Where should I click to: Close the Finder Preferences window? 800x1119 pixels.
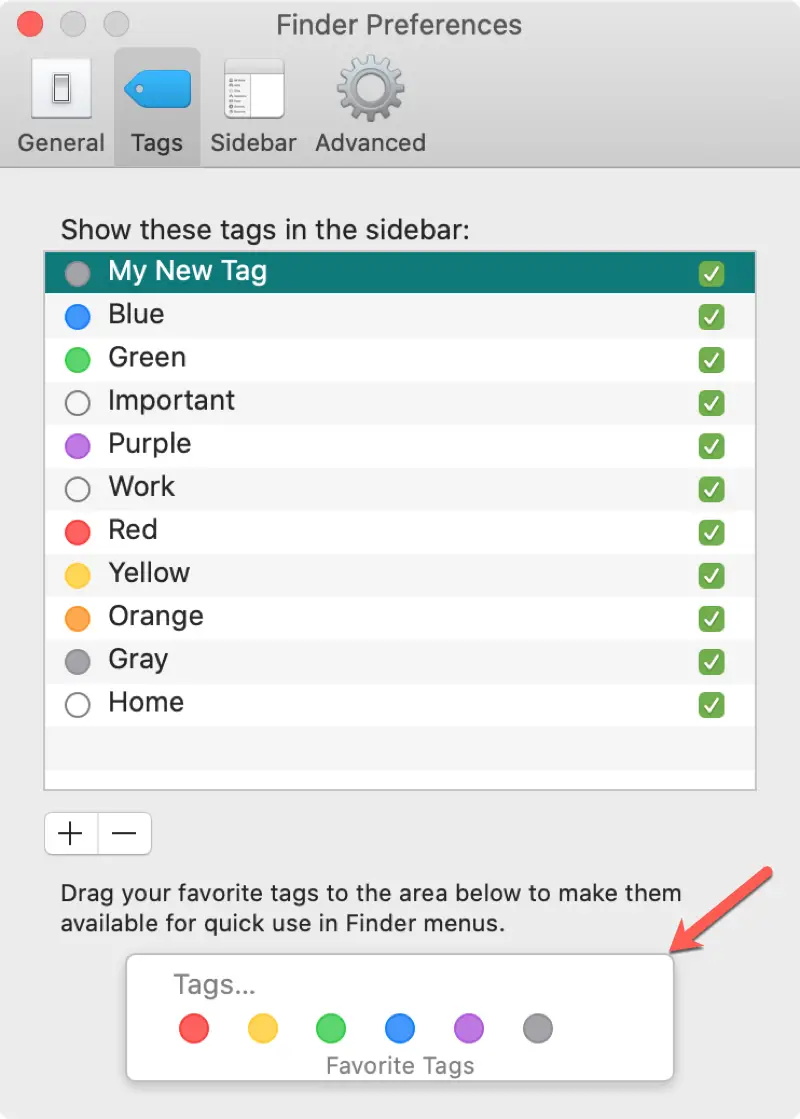[x=30, y=23]
